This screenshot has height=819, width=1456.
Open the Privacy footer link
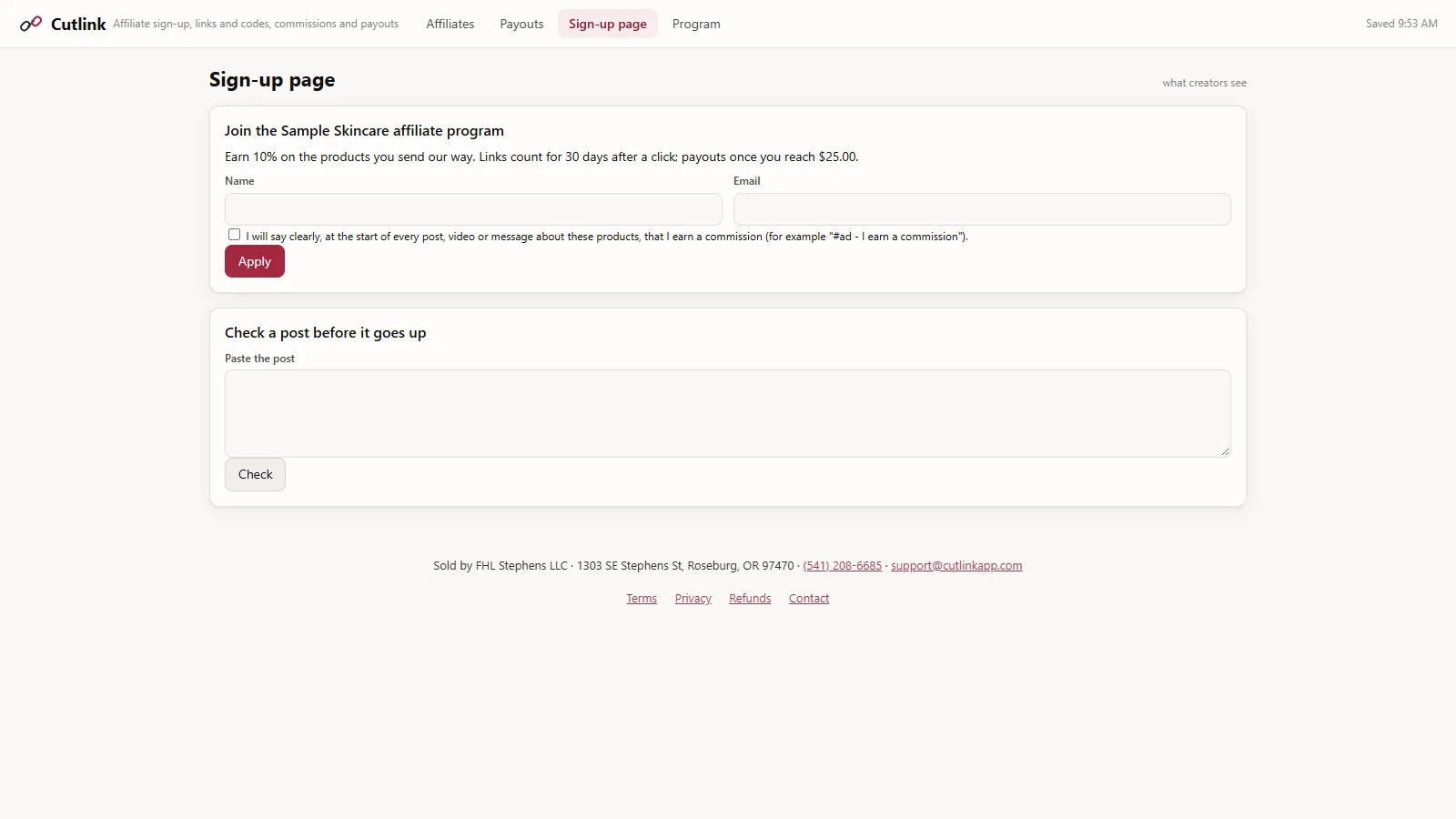[x=693, y=599]
